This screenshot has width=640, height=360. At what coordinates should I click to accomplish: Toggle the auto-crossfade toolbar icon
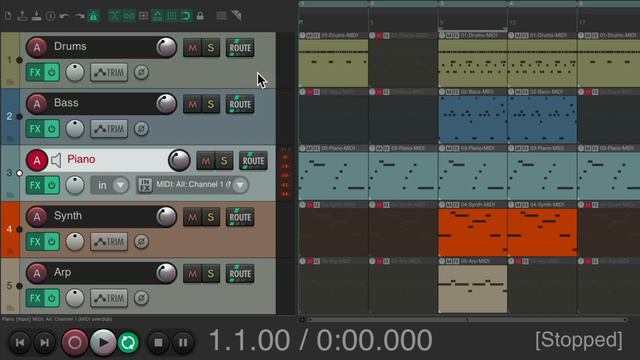point(115,16)
